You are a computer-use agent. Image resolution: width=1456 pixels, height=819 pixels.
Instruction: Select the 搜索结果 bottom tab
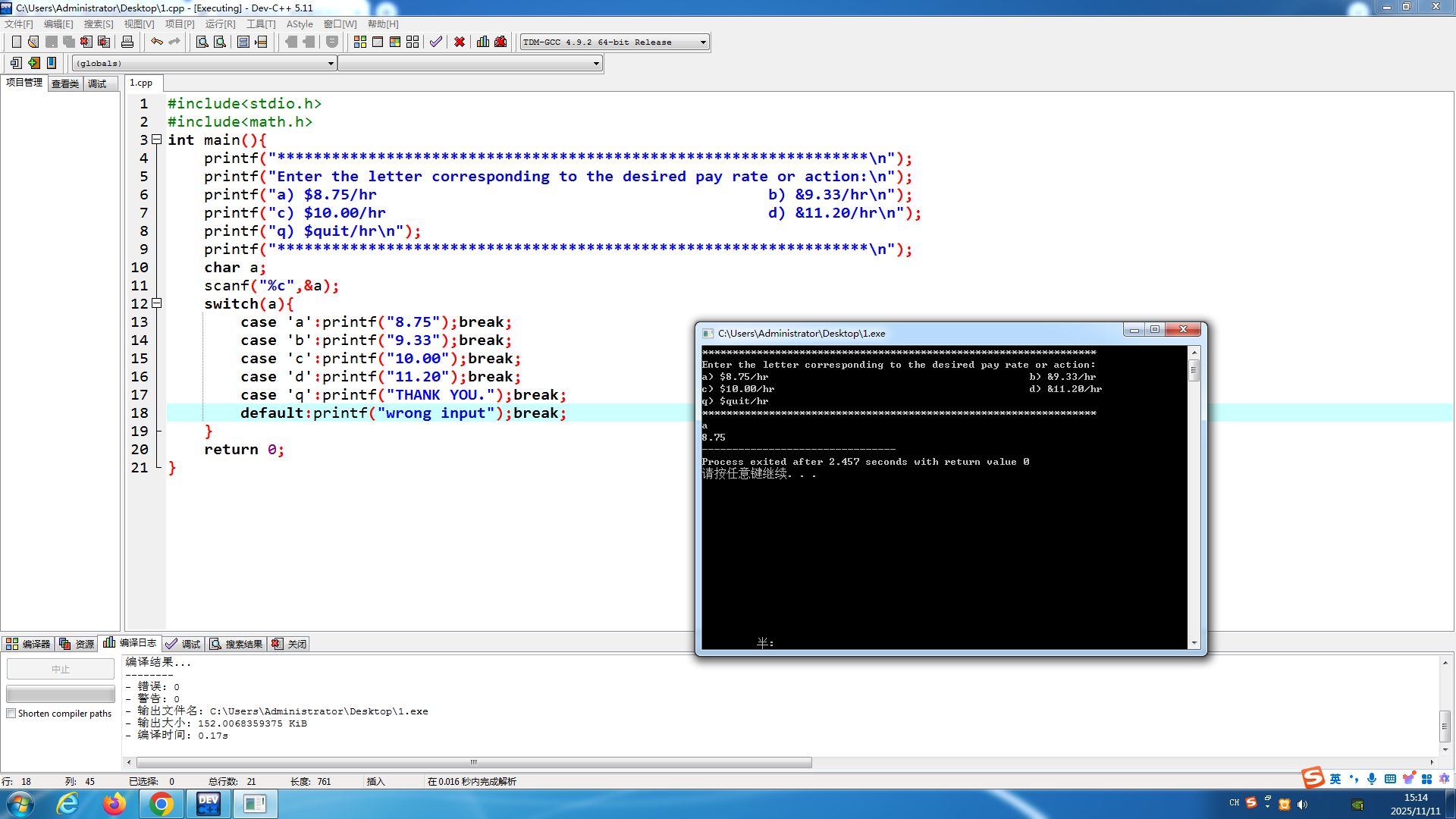(x=237, y=644)
